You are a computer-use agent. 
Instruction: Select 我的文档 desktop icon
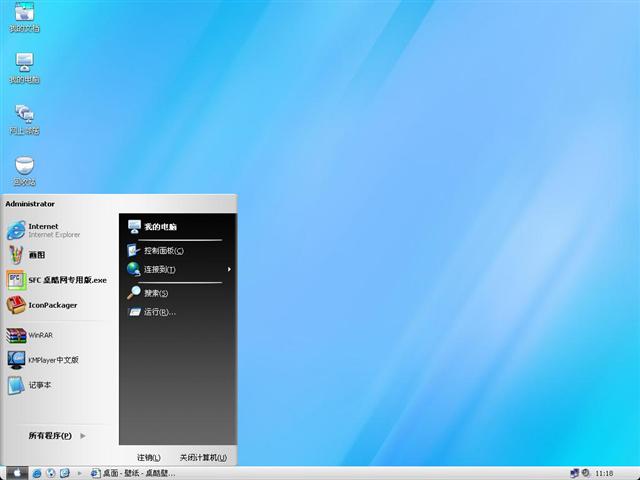tap(24, 17)
